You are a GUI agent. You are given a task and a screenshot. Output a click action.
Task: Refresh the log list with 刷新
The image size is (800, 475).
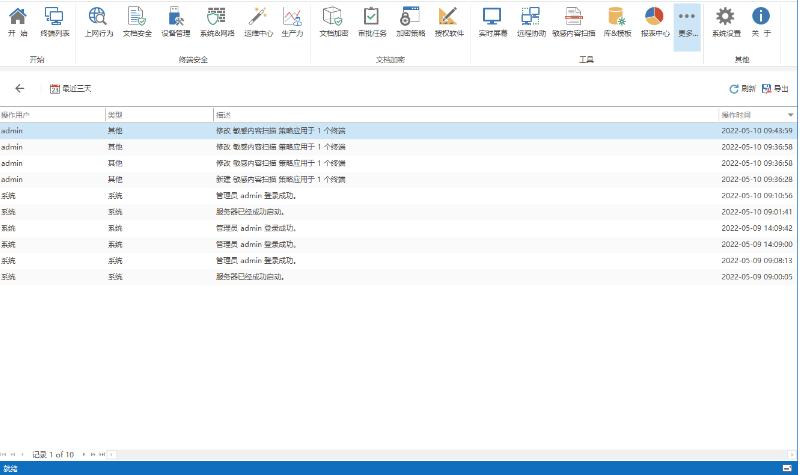[742, 89]
